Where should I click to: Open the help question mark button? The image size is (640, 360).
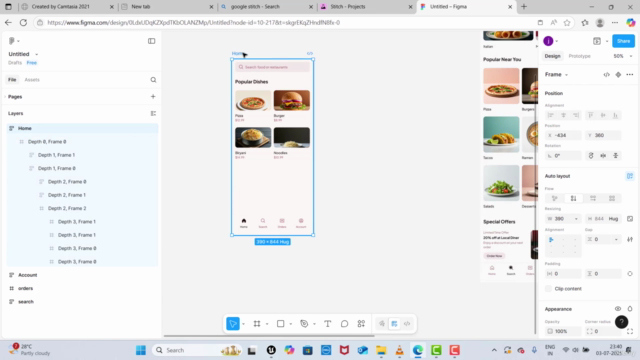click(x=621, y=322)
